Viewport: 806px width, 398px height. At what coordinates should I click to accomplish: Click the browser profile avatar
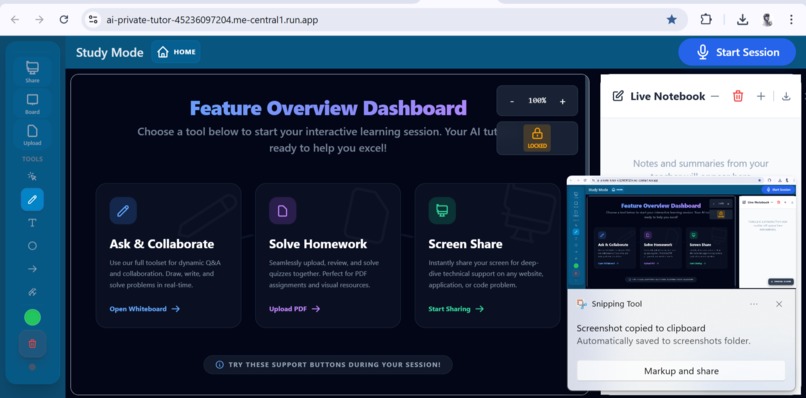pyautogui.click(x=767, y=20)
